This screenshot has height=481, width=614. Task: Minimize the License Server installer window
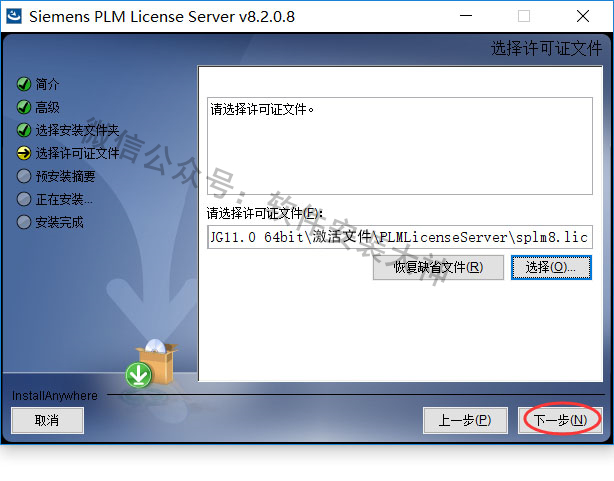coord(466,16)
